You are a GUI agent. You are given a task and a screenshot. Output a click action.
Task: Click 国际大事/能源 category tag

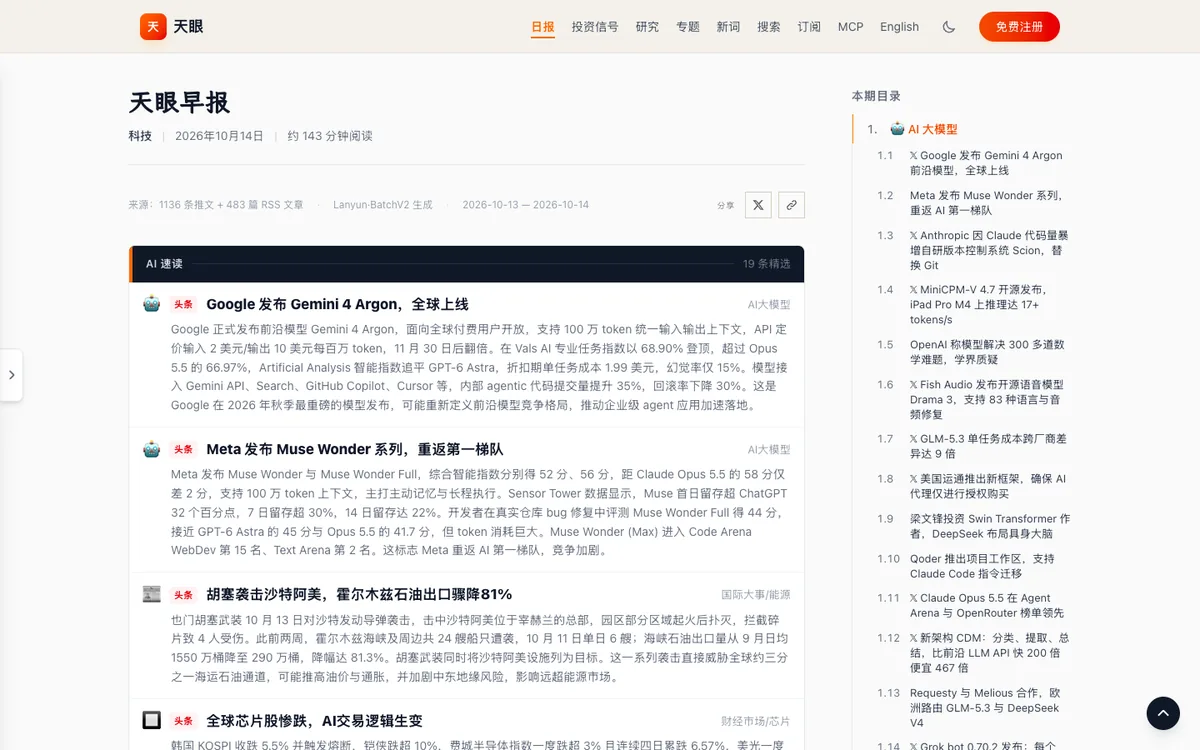click(x=756, y=595)
